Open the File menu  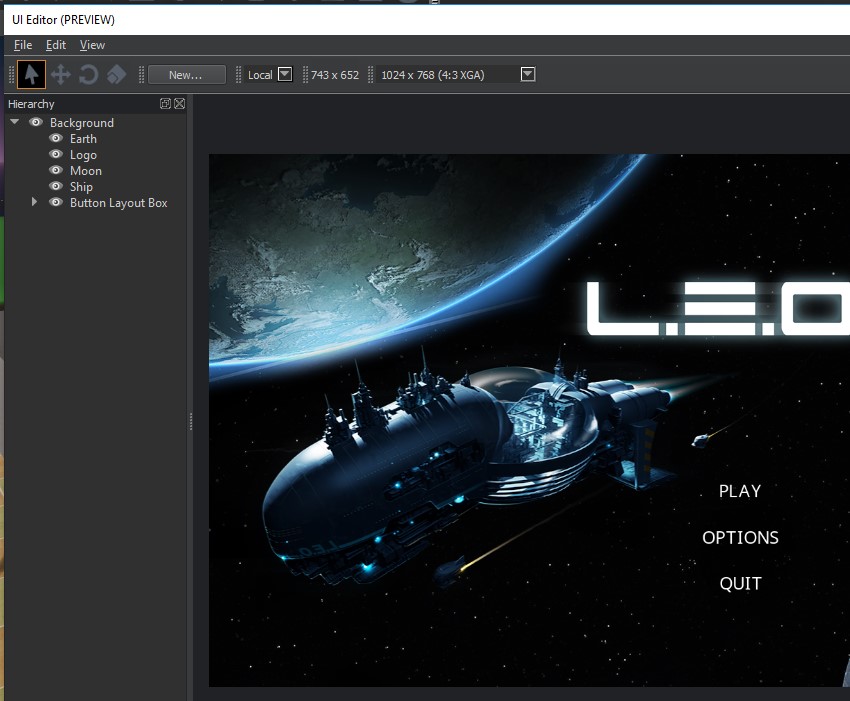point(22,44)
